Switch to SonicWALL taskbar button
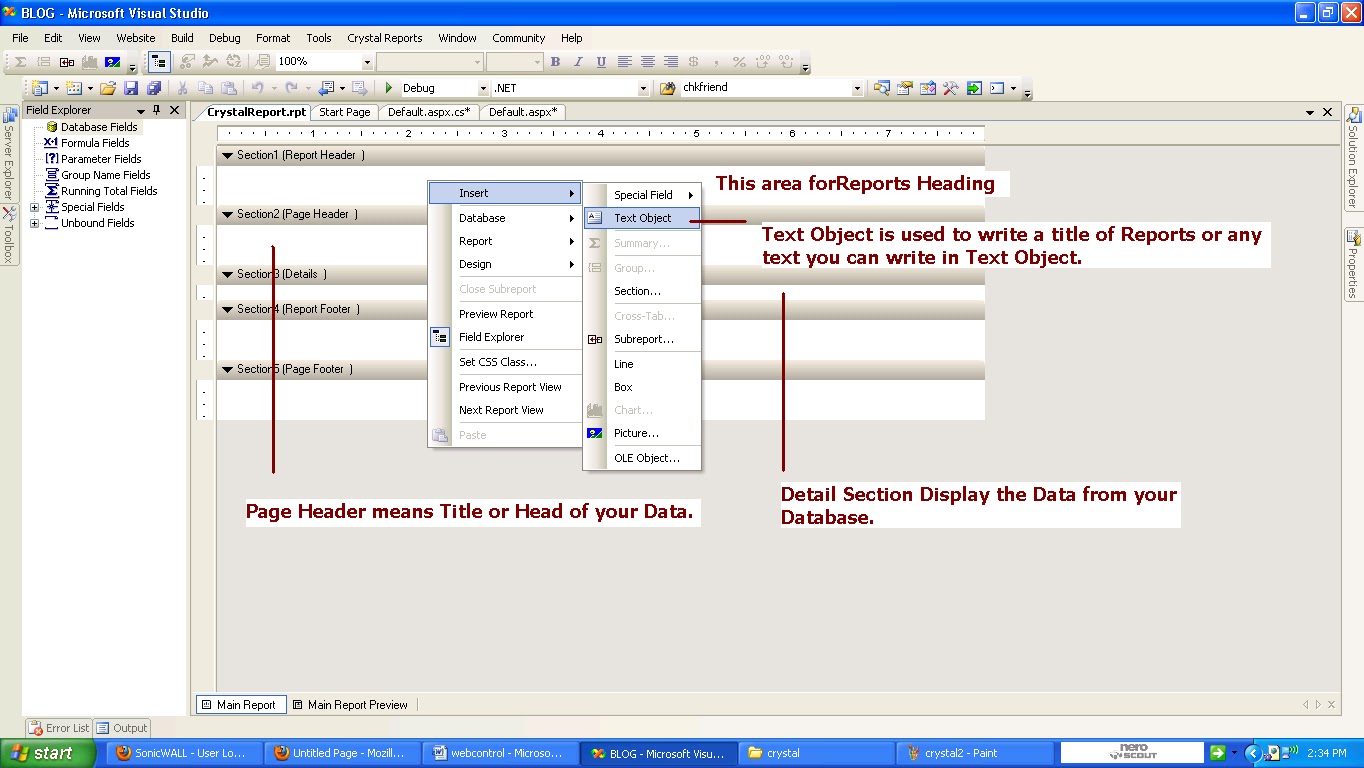1364x768 pixels. tap(185, 753)
